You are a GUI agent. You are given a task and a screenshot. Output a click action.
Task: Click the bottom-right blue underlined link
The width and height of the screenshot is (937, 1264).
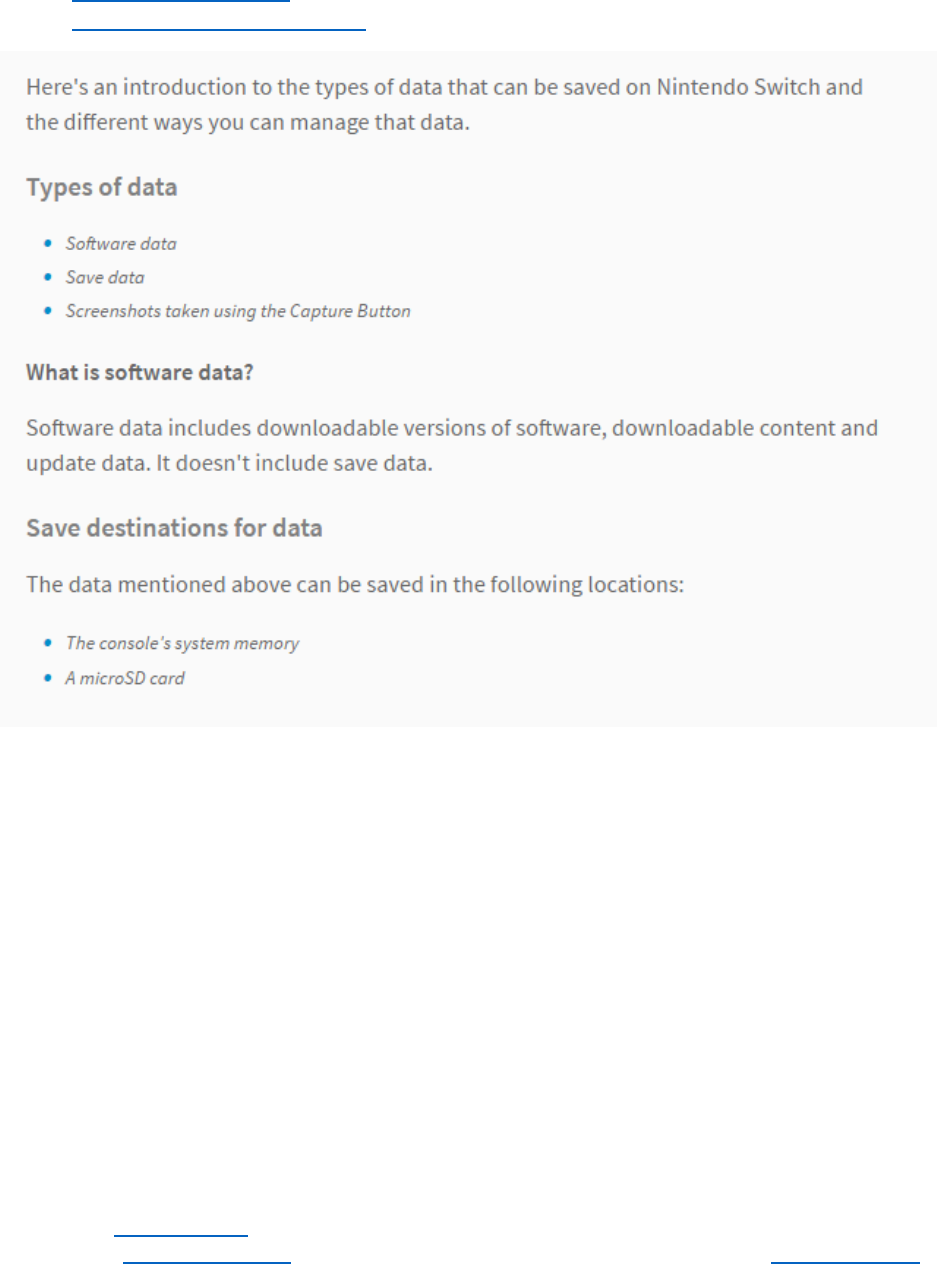(845, 1261)
